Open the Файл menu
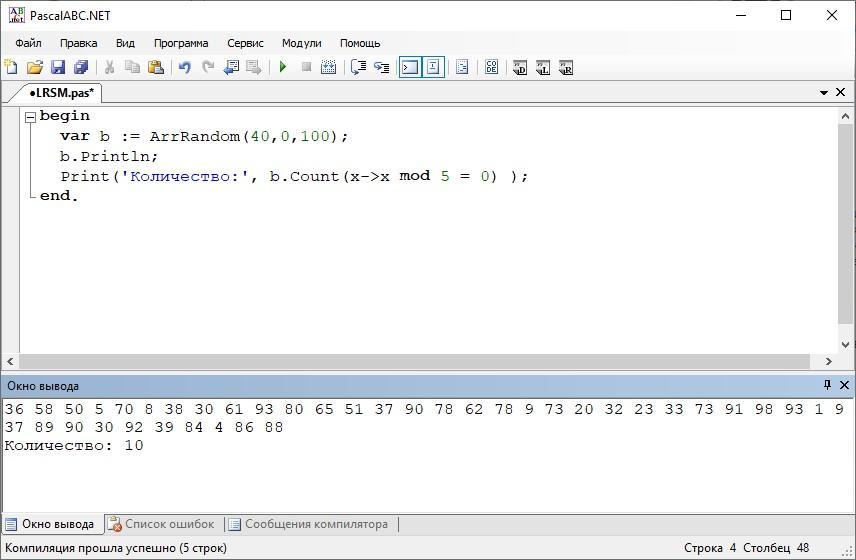 point(28,43)
